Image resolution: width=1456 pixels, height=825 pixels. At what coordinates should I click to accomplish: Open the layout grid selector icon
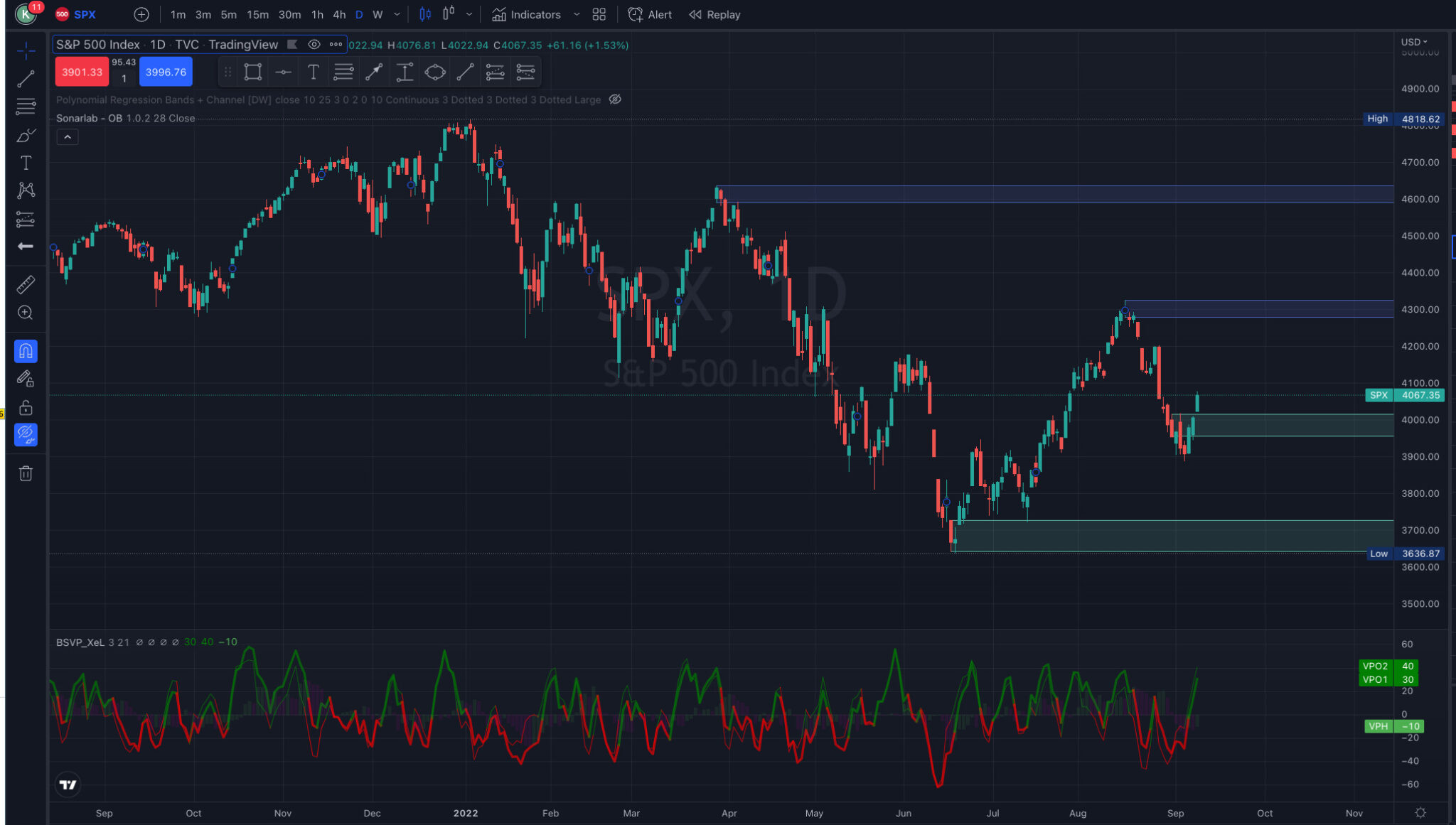point(599,14)
